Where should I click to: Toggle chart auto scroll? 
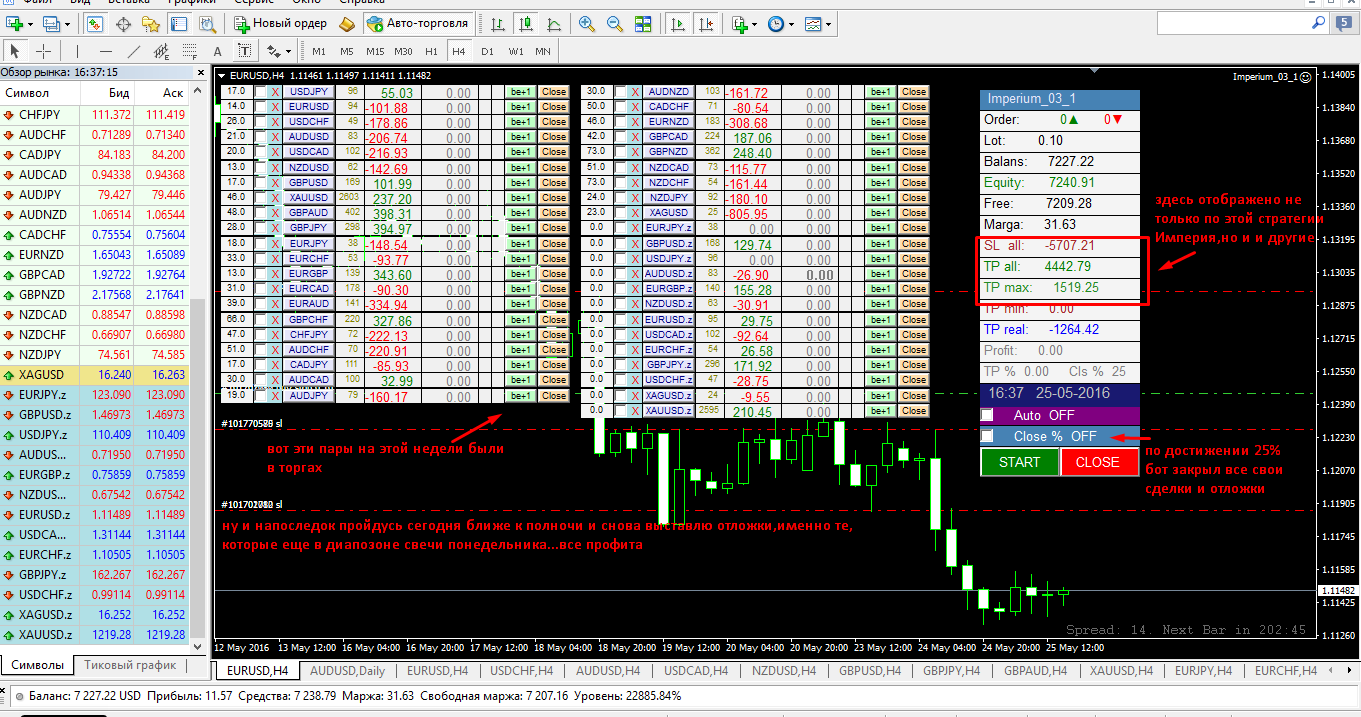point(679,22)
